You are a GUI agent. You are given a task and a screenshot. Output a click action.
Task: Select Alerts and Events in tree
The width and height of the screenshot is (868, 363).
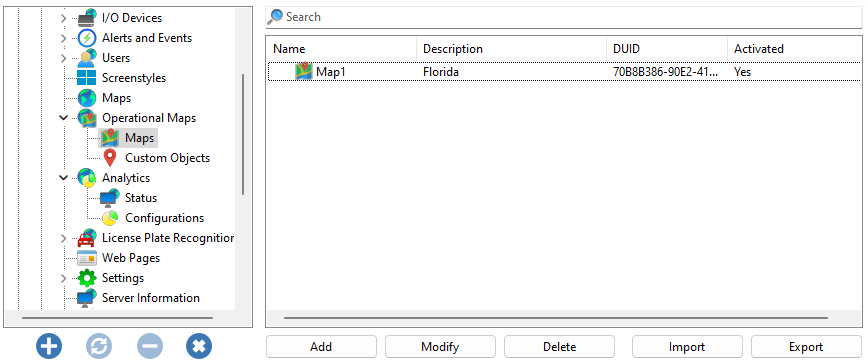pyautogui.click(x=147, y=38)
